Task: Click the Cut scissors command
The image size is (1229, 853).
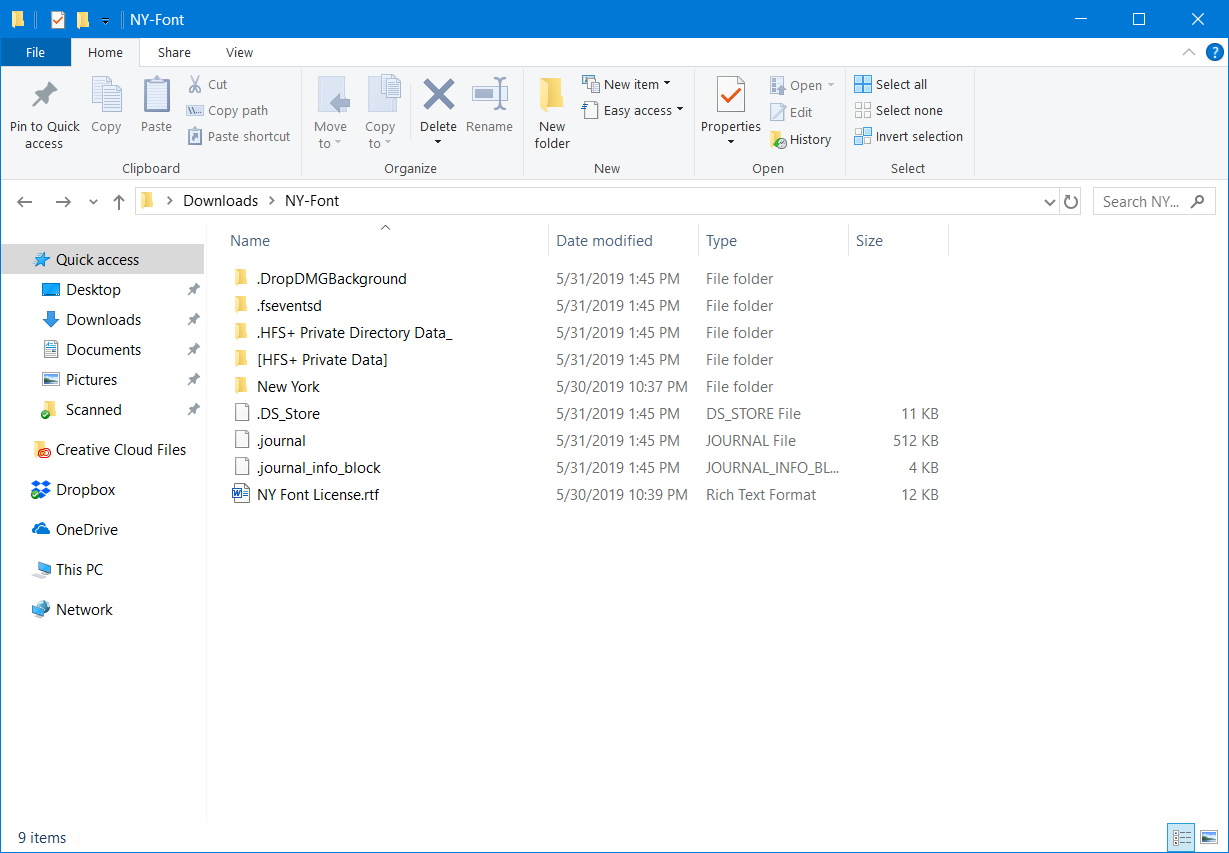Action: pyautogui.click(x=208, y=84)
